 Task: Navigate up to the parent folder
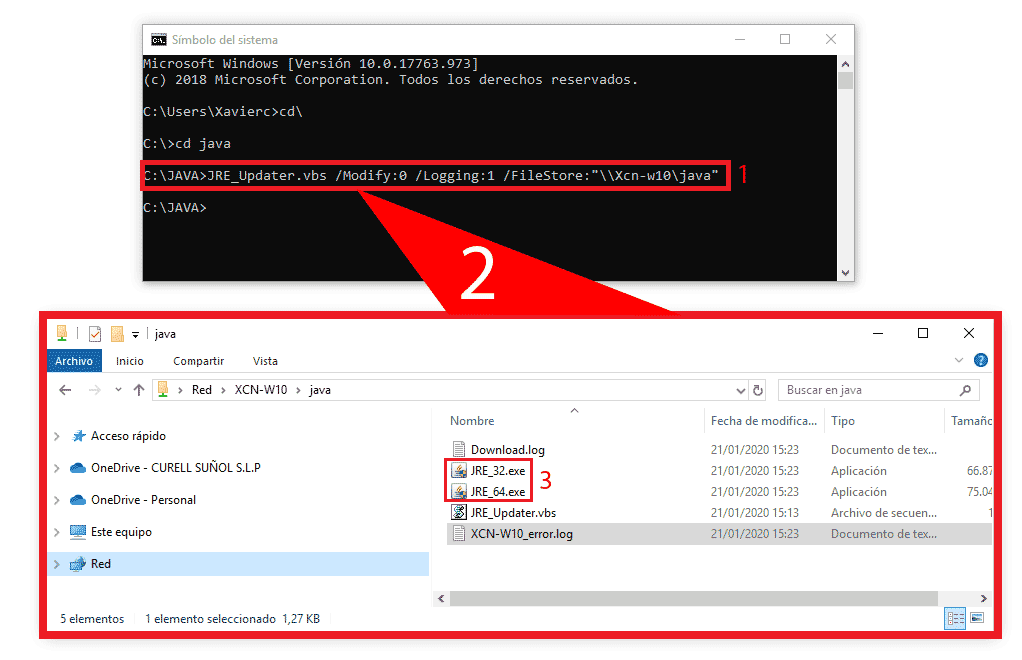point(138,389)
